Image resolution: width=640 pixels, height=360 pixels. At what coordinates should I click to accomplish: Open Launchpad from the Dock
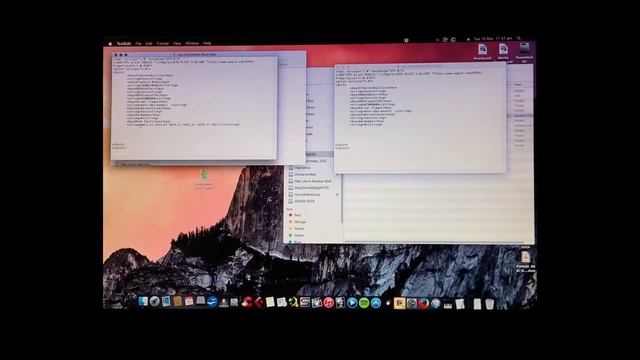[x=154, y=301]
